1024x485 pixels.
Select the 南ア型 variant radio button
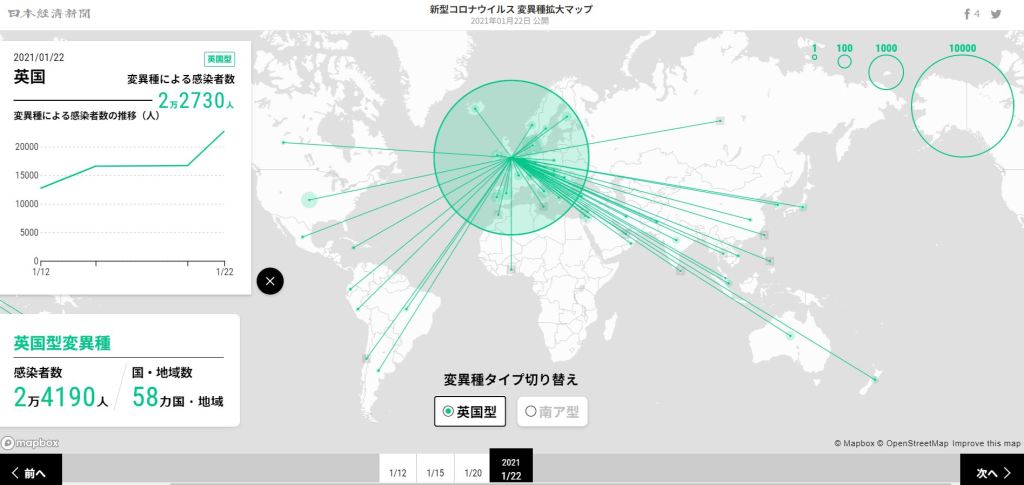pyautogui.click(x=551, y=411)
